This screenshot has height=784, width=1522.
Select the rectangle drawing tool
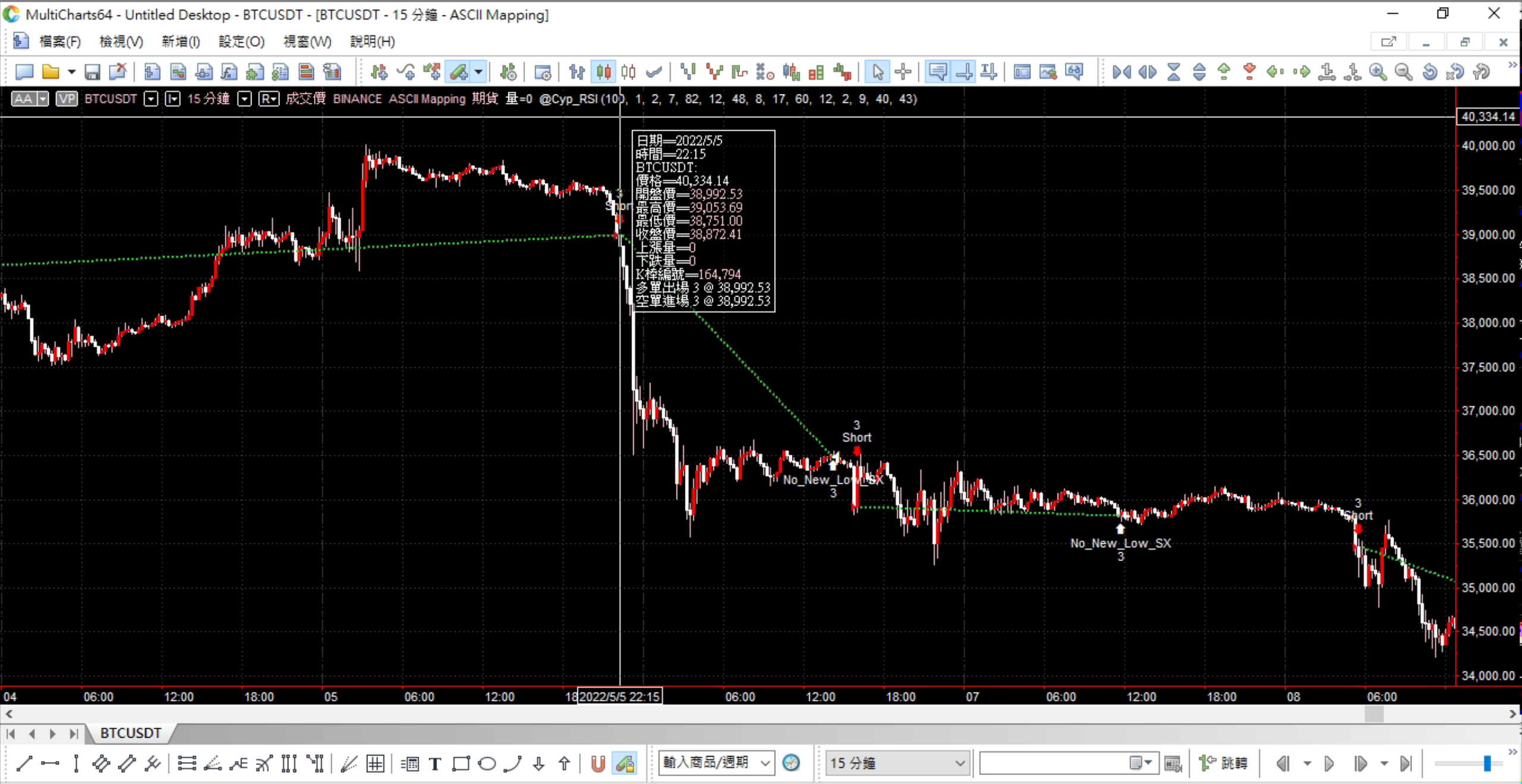pos(461,763)
